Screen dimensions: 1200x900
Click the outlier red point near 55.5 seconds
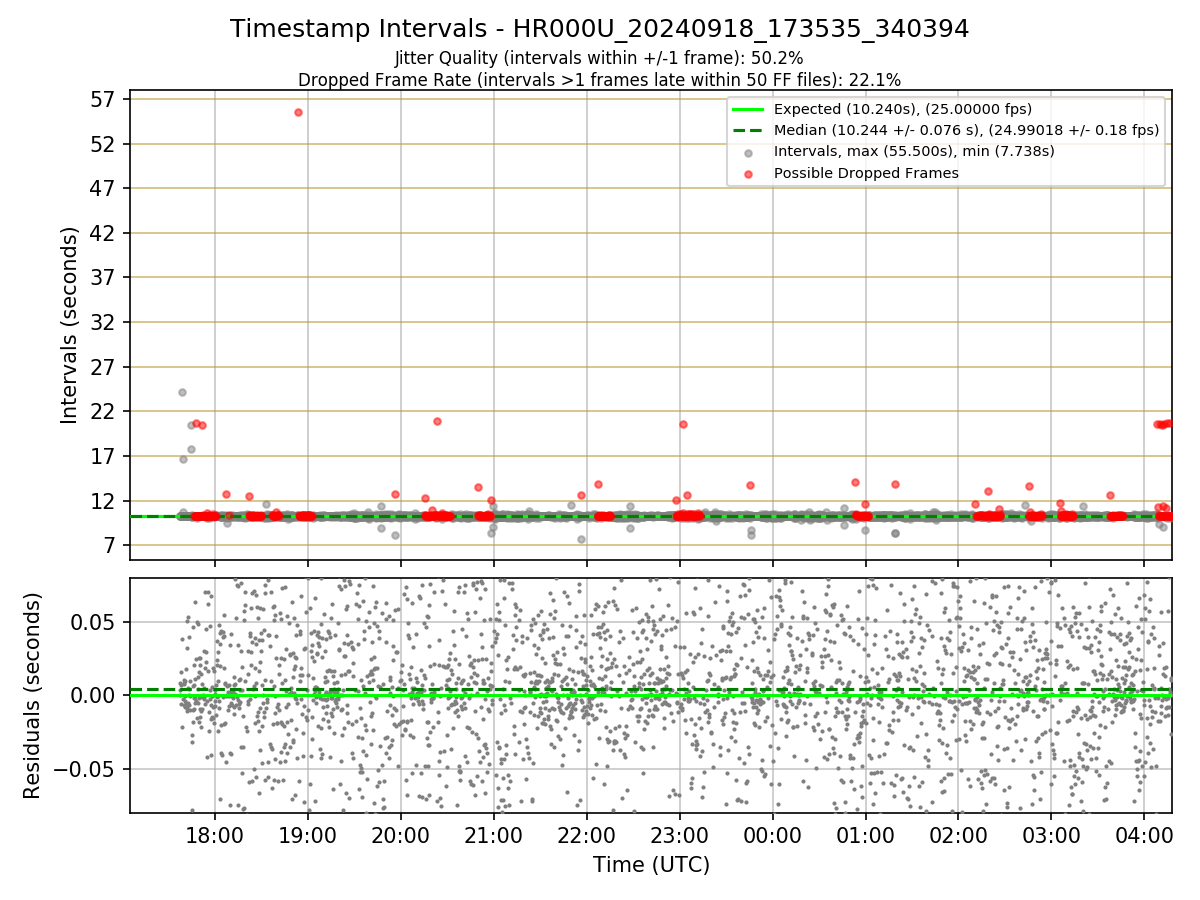tap(298, 112)
